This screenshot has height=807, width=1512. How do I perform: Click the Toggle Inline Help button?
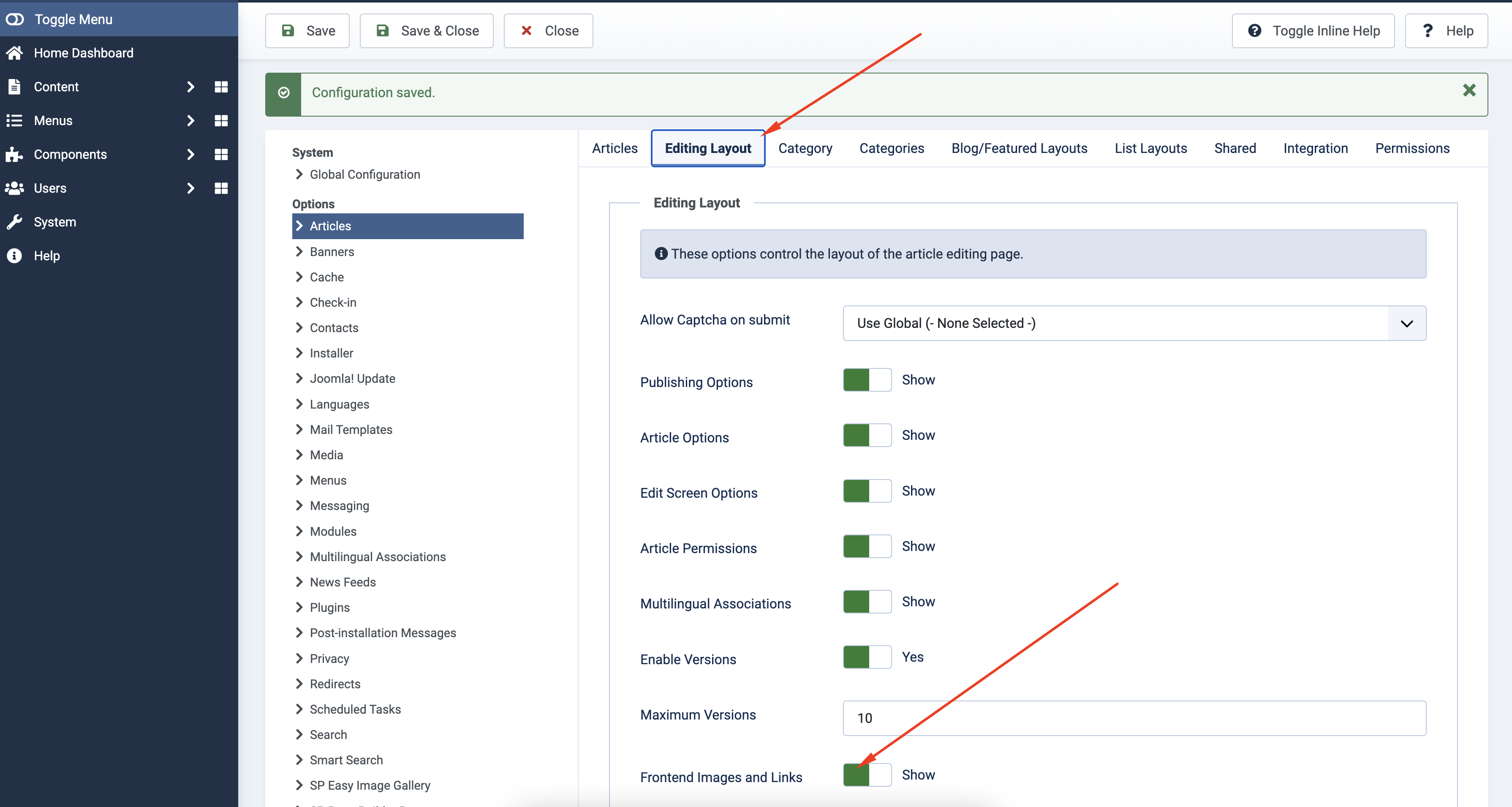1313,30
